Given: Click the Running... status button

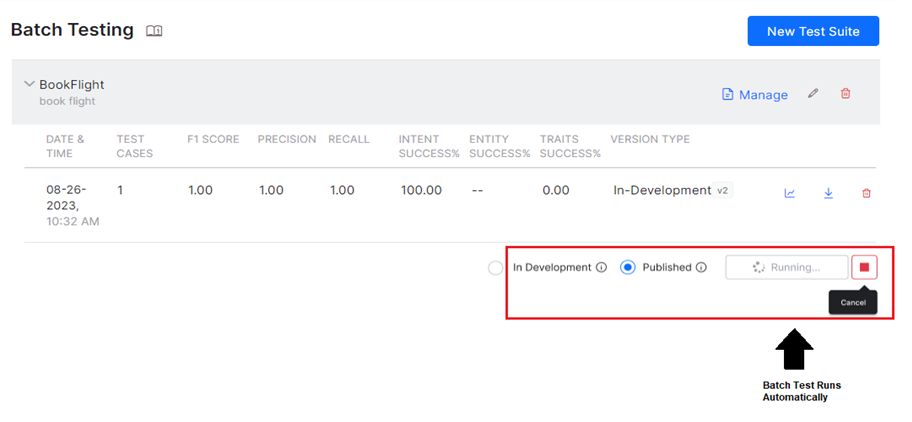Looking at the screenshot, I should tap(786, 267).
